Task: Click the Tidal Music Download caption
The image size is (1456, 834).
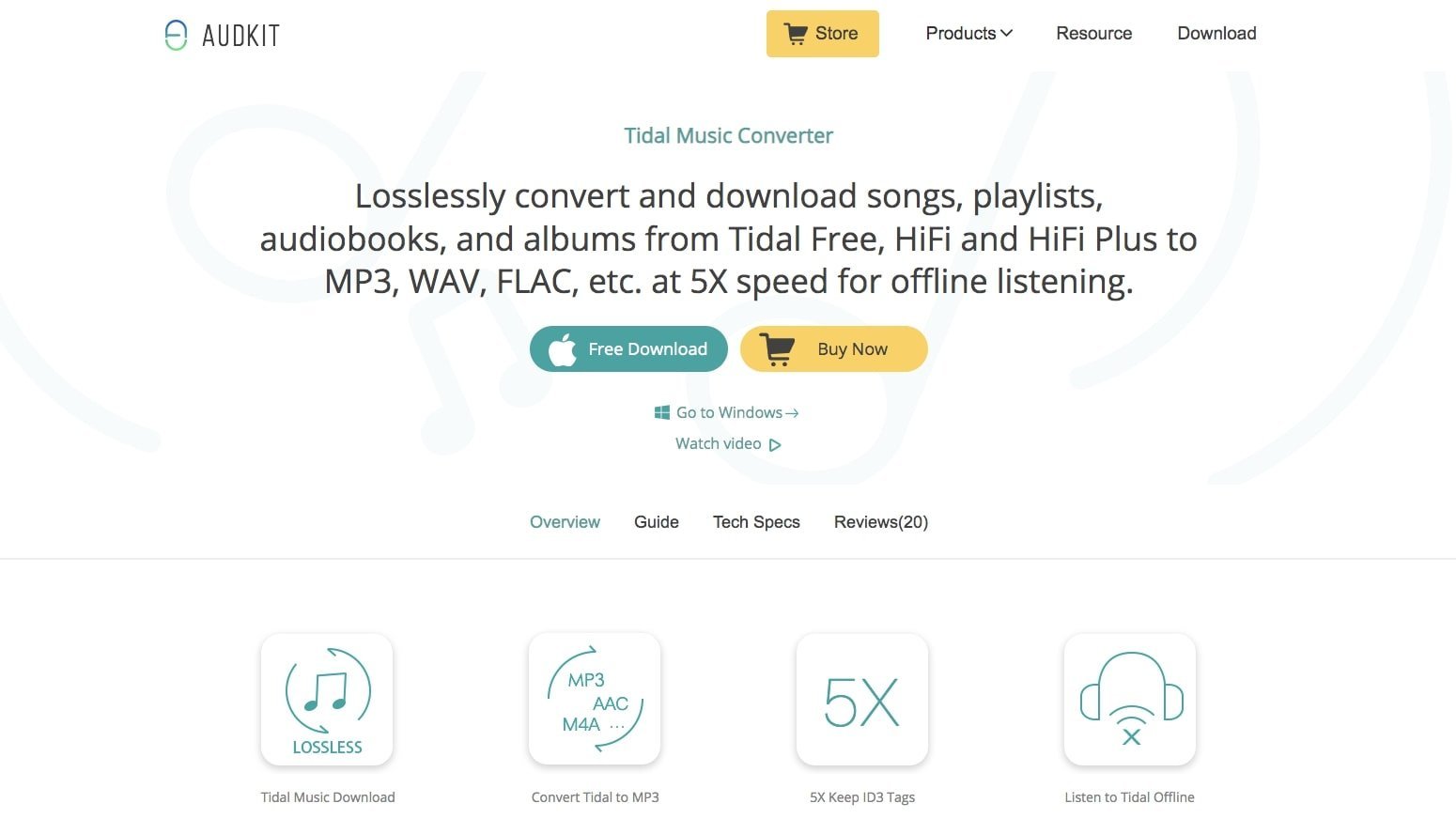Action: (x=328, y=797)
